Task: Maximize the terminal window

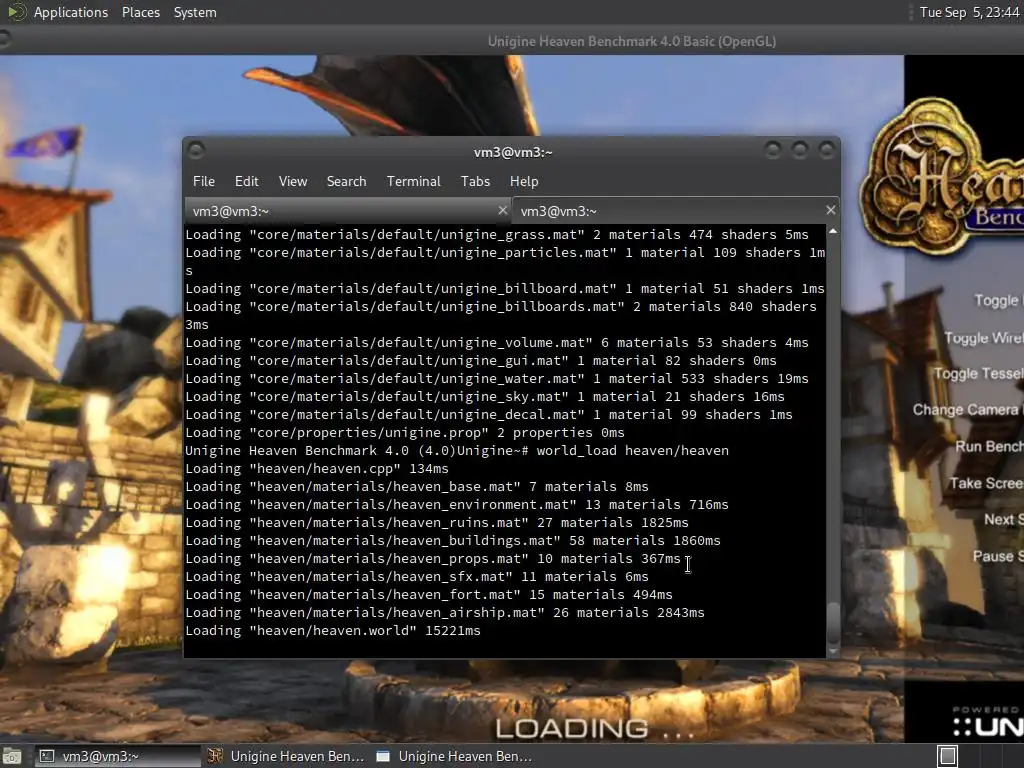Action: [800, 151]
